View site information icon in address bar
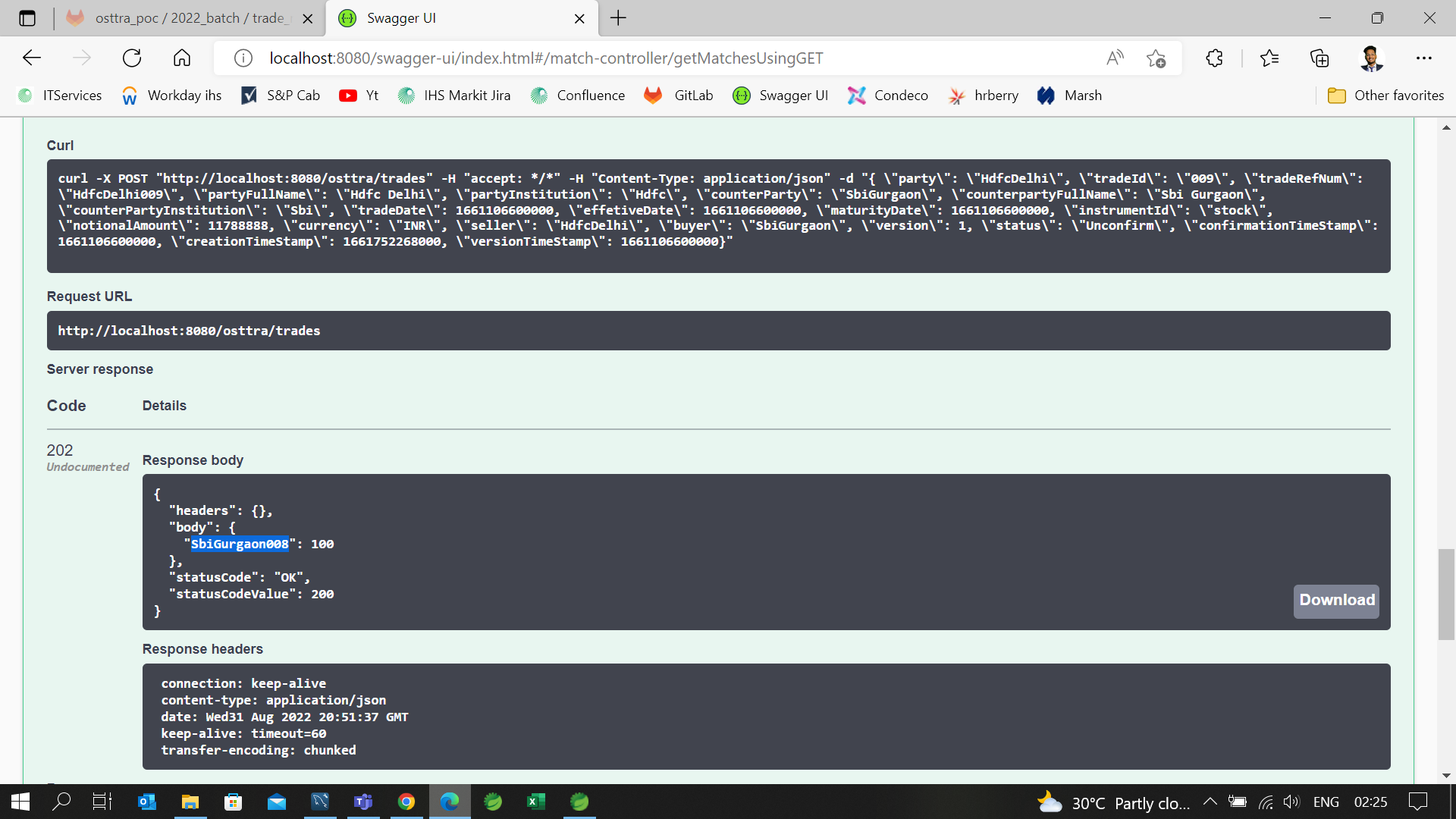 243,58
